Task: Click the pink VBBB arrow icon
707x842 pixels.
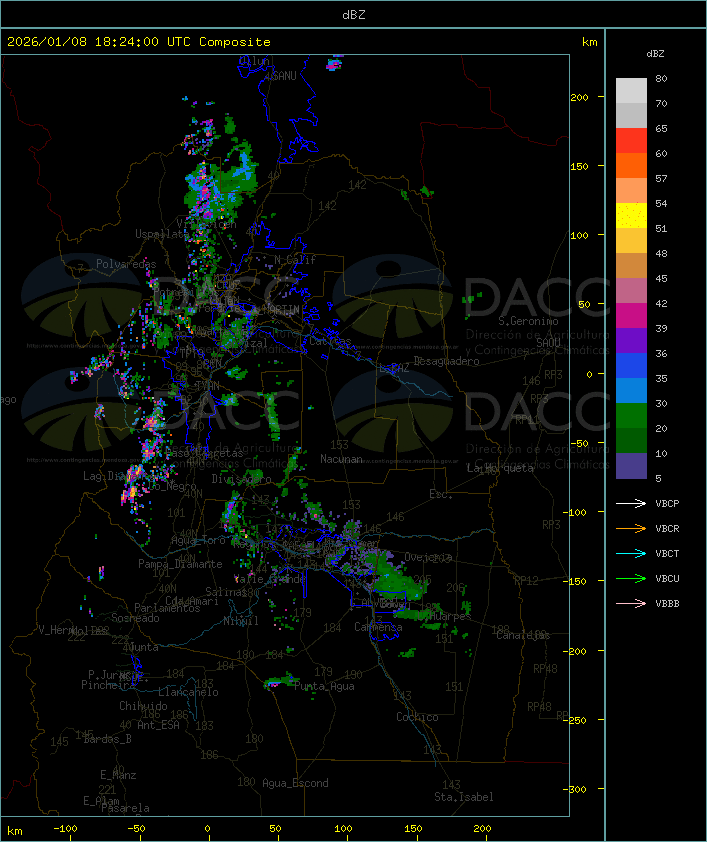Action: [631, 603]
